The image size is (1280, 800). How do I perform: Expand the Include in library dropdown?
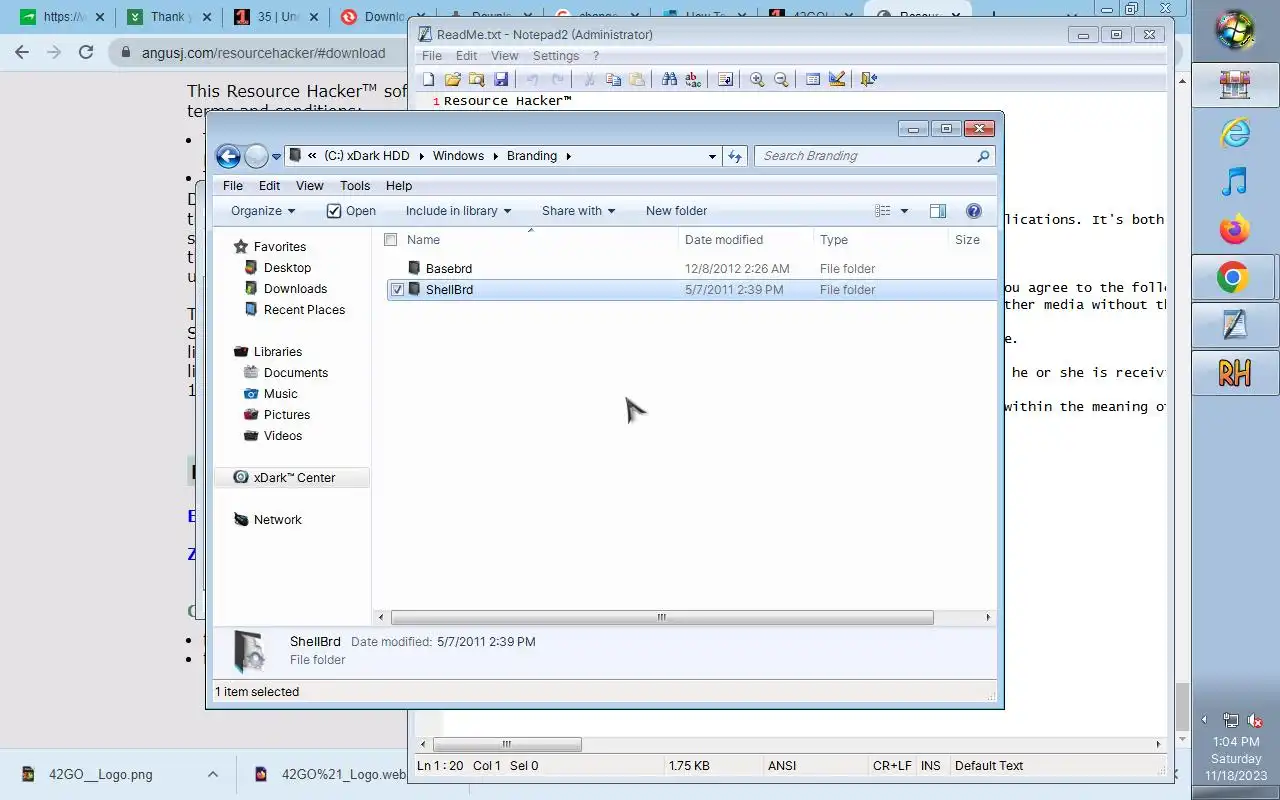pos(458,211)
